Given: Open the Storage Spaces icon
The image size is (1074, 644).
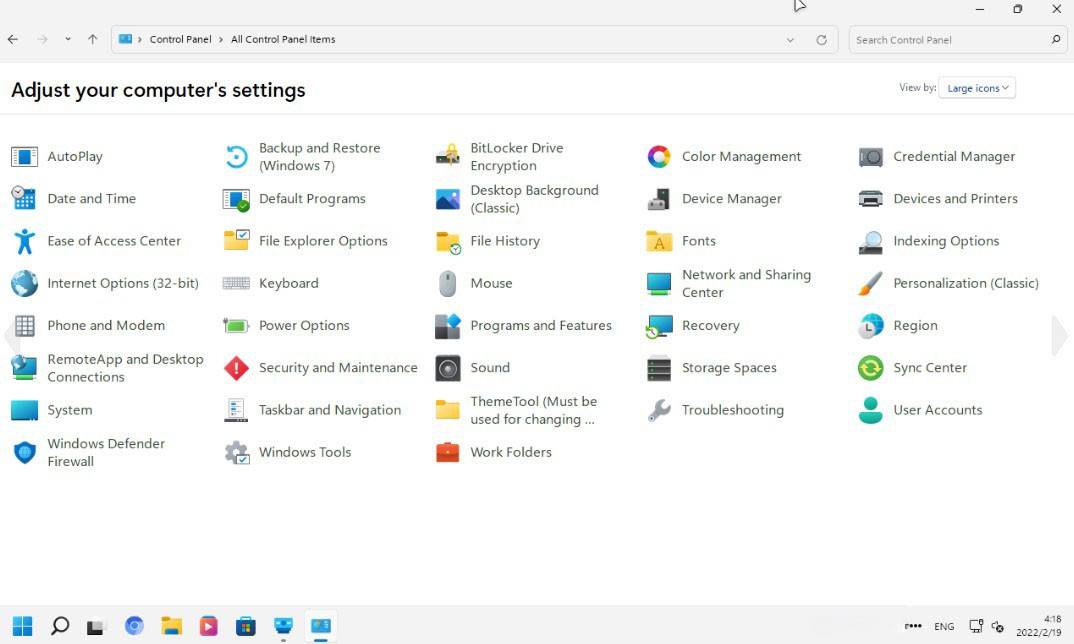Looking at the screenshot, I should point(659,369).
